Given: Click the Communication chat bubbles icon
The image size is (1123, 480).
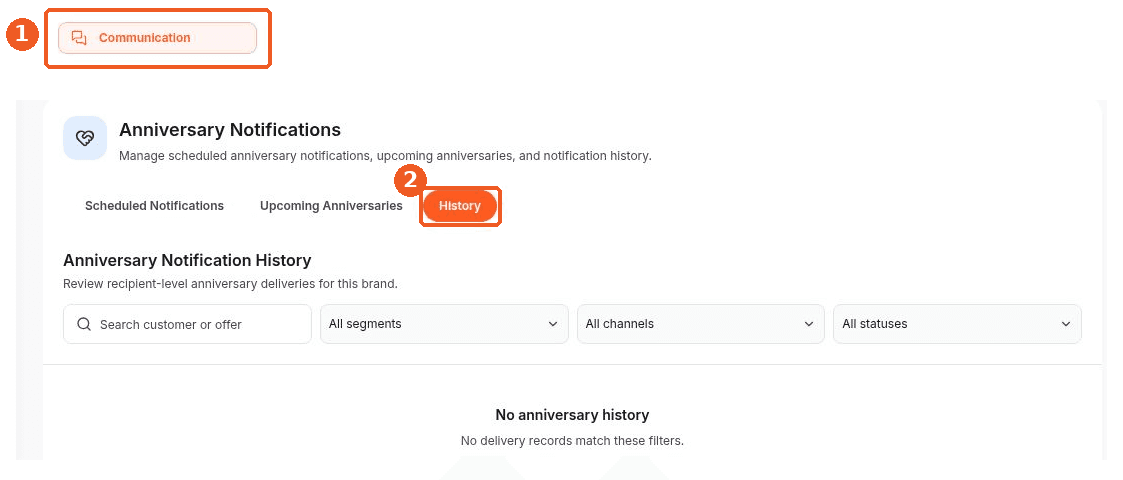Looking at the screenshot, I should 79,38.
